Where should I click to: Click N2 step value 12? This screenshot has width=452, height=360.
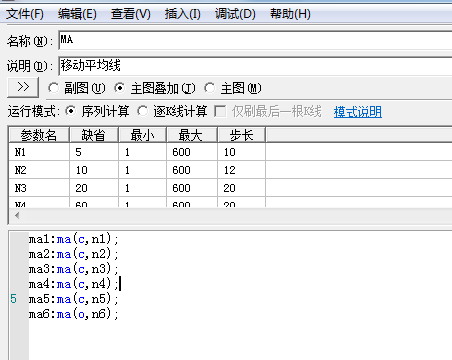242,170
